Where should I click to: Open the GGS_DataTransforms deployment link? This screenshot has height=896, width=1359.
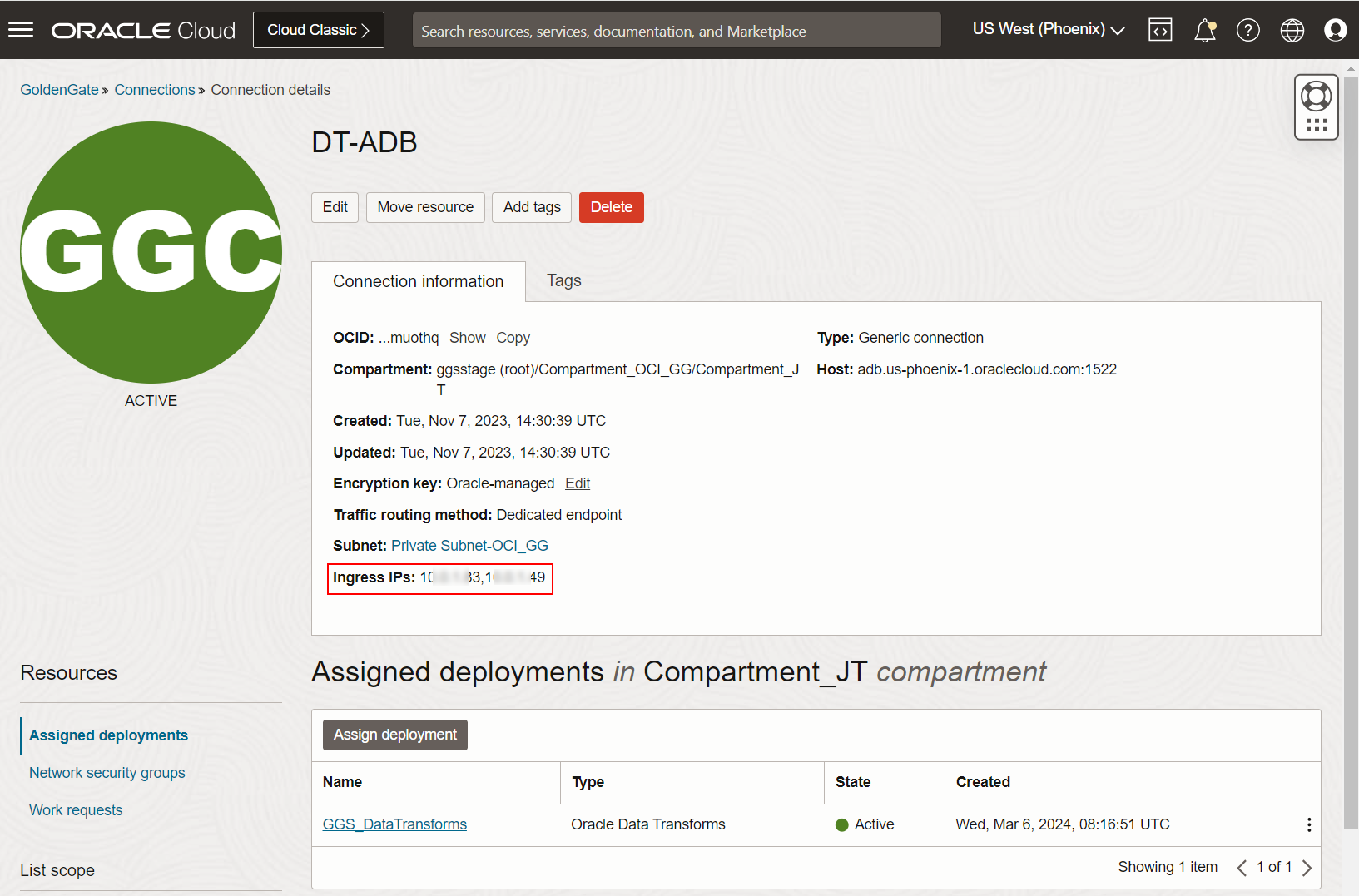394,824
